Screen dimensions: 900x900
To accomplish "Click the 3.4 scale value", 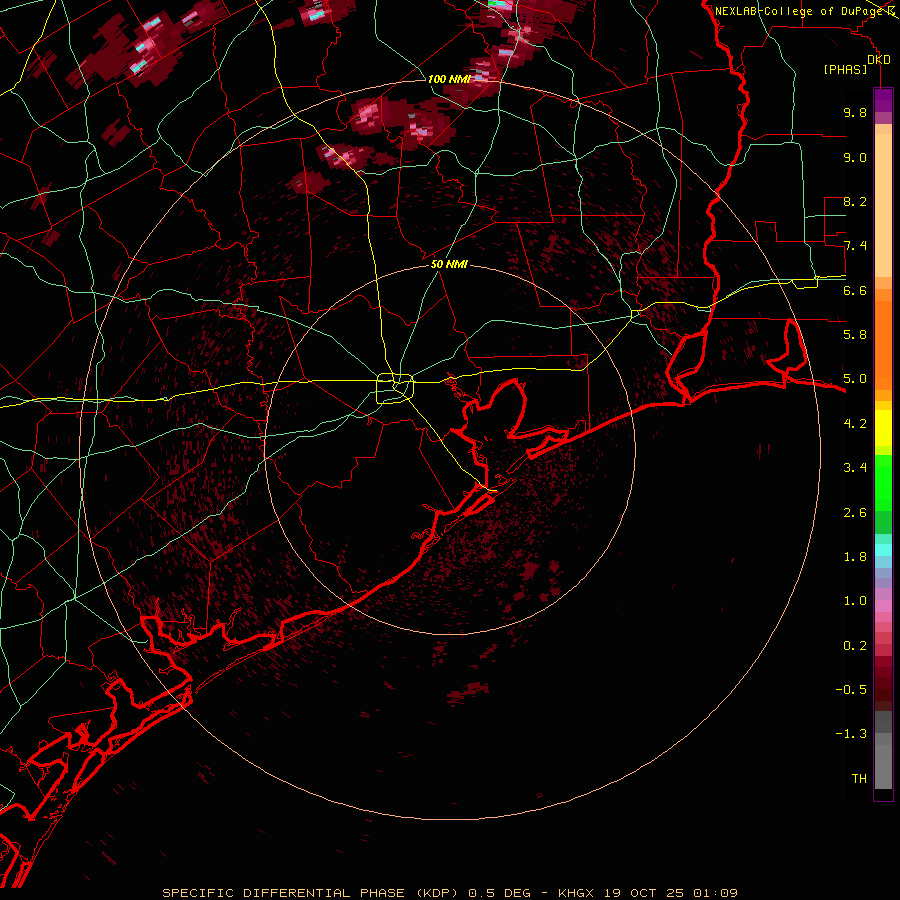I will coord(855,468).
